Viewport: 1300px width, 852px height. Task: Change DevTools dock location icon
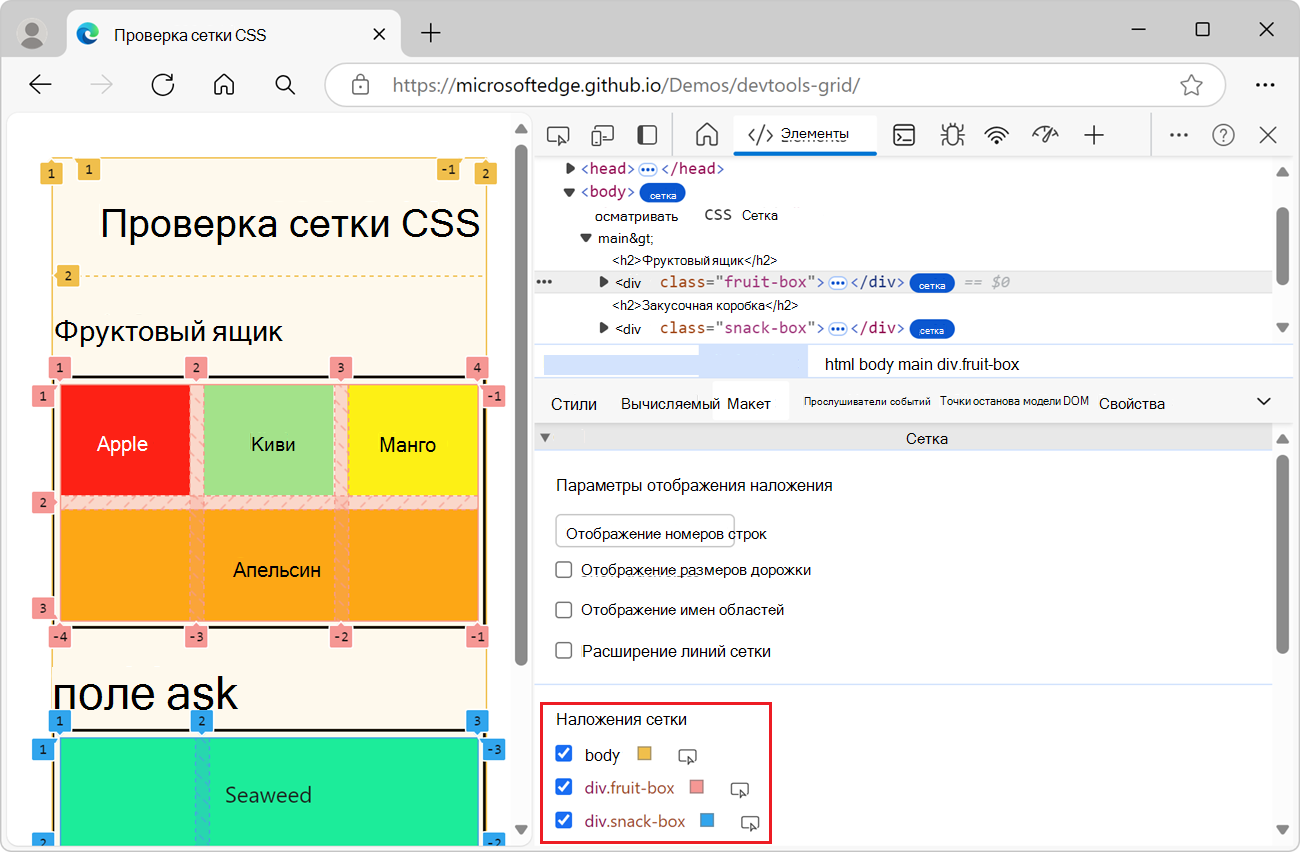pos(646,134)
